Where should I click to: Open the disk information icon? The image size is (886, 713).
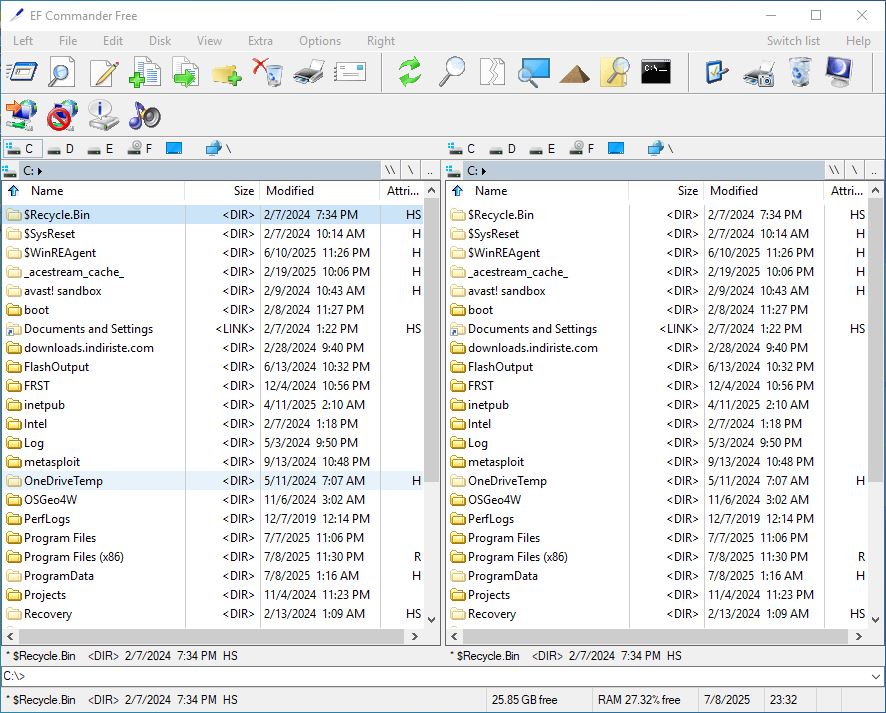coord(103,115)
